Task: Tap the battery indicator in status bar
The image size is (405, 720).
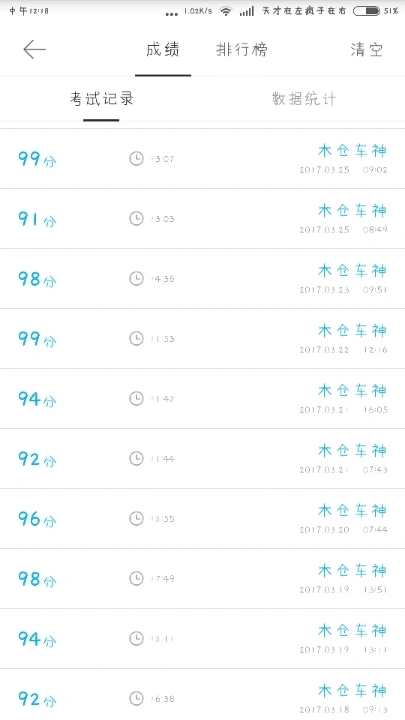Action: coord(366,11)
